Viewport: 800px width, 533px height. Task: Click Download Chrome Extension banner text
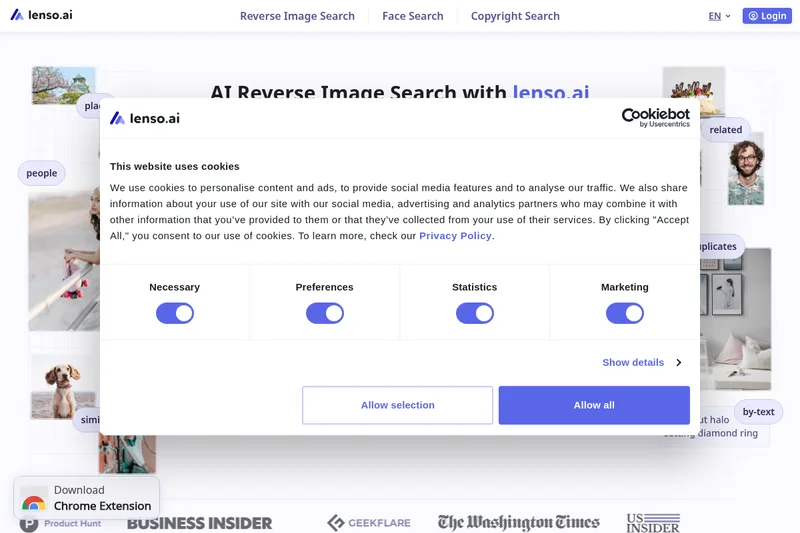point(103,498)
